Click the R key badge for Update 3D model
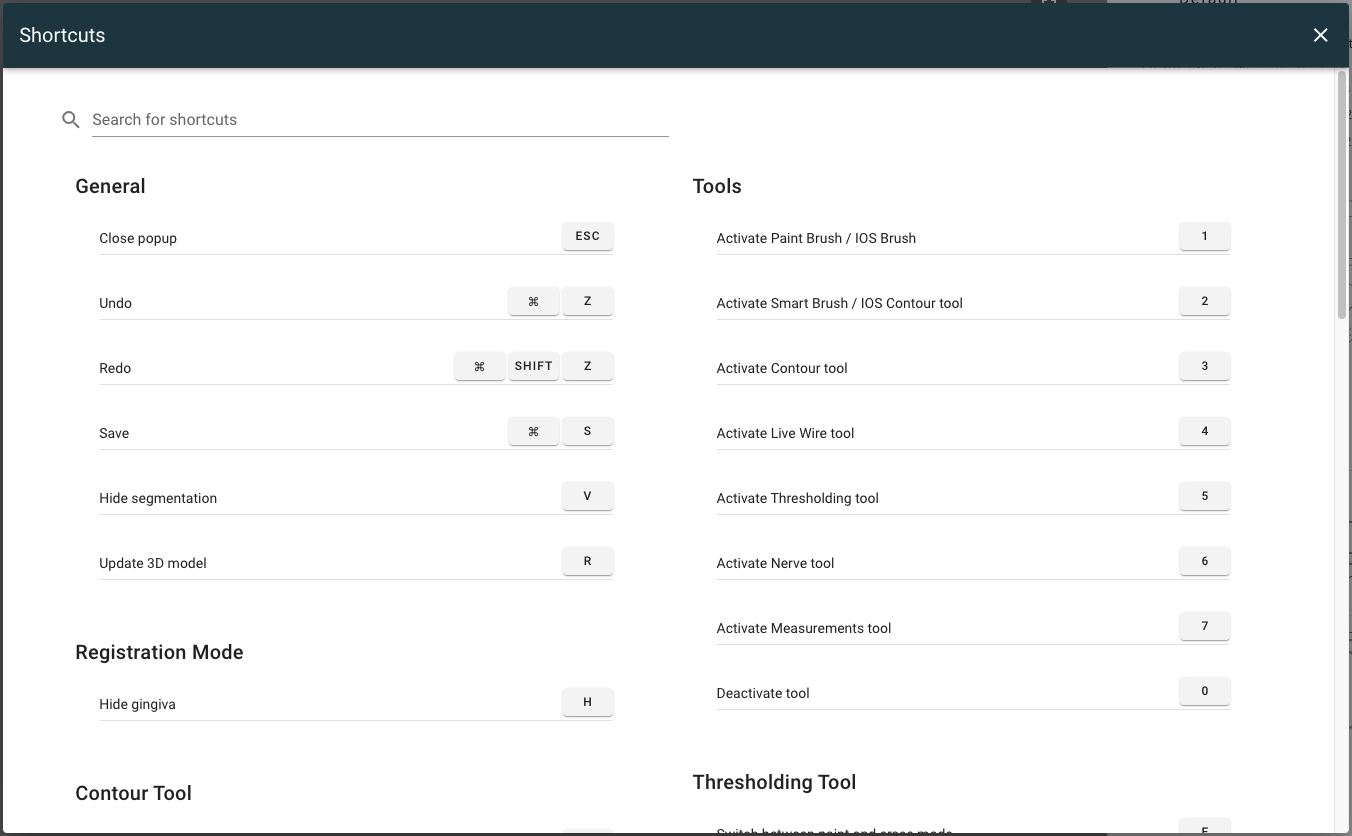This screenshot has width=1352, height=836. tap(587, 562)
